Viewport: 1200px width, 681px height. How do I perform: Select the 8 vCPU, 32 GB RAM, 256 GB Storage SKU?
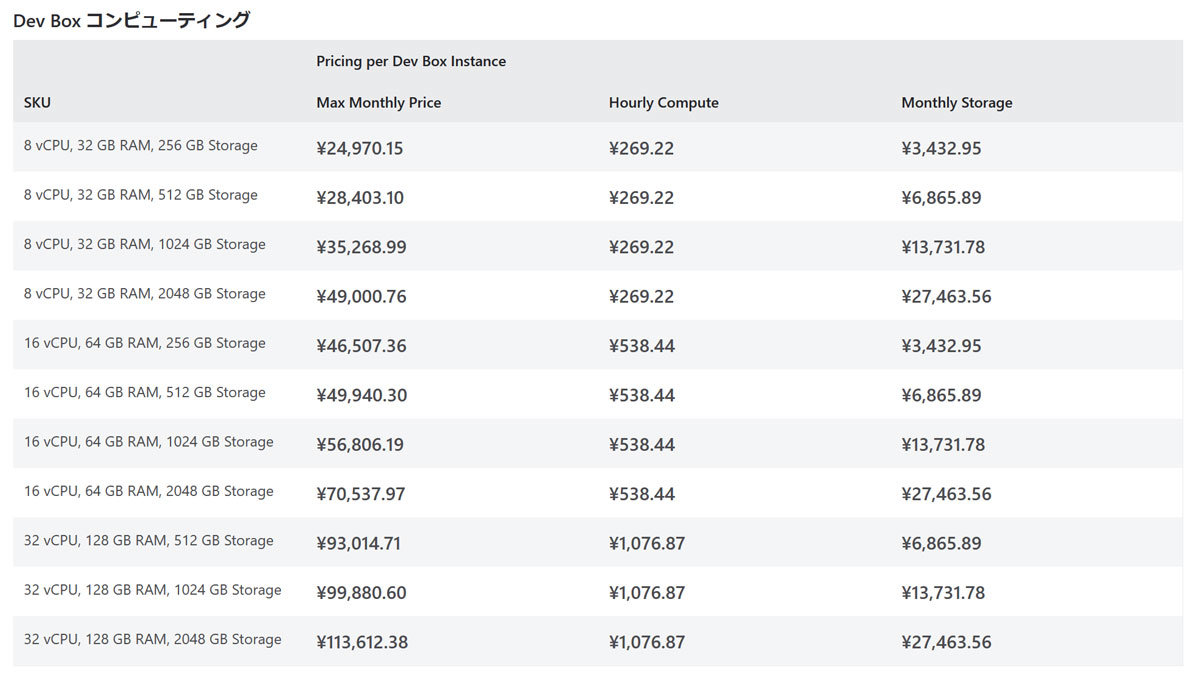pos(141,146)
